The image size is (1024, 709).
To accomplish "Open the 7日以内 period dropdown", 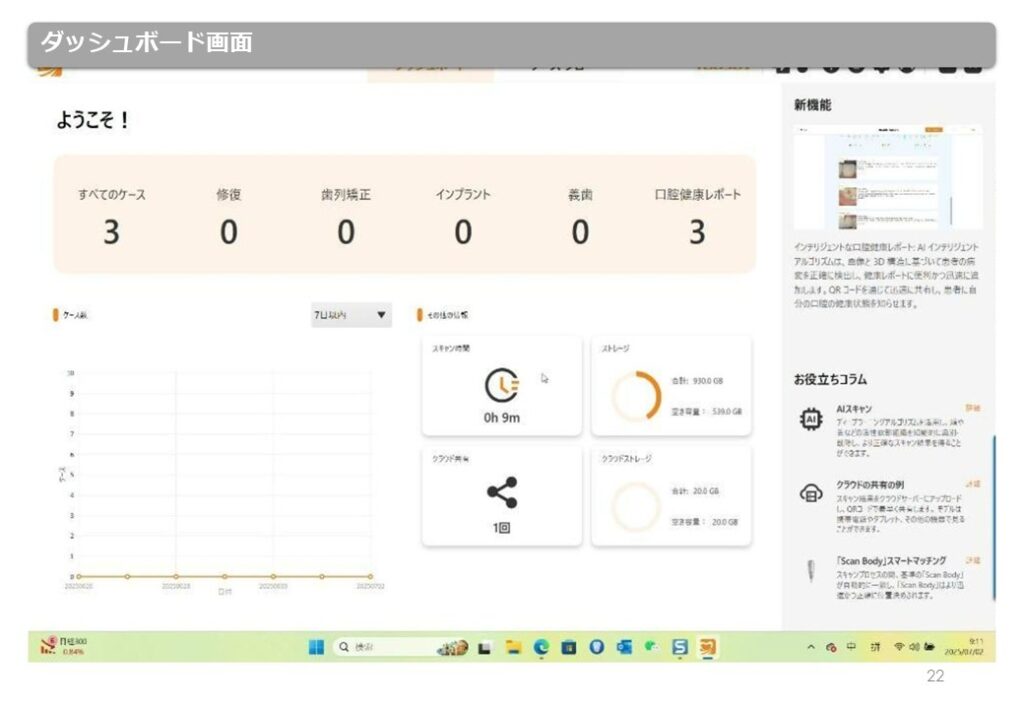I will (x=350, y=316).
